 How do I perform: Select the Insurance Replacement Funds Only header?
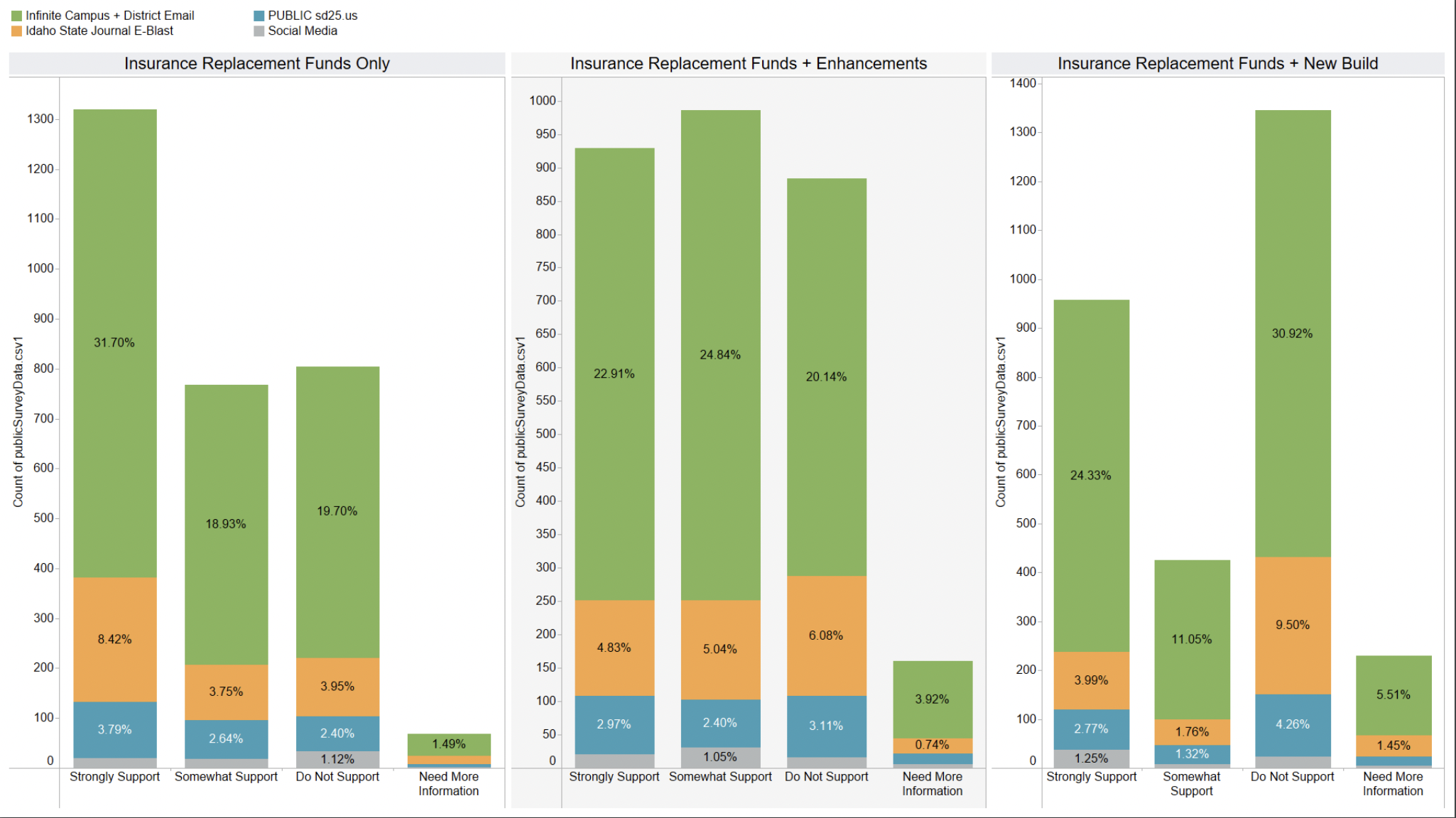[256, 63]
